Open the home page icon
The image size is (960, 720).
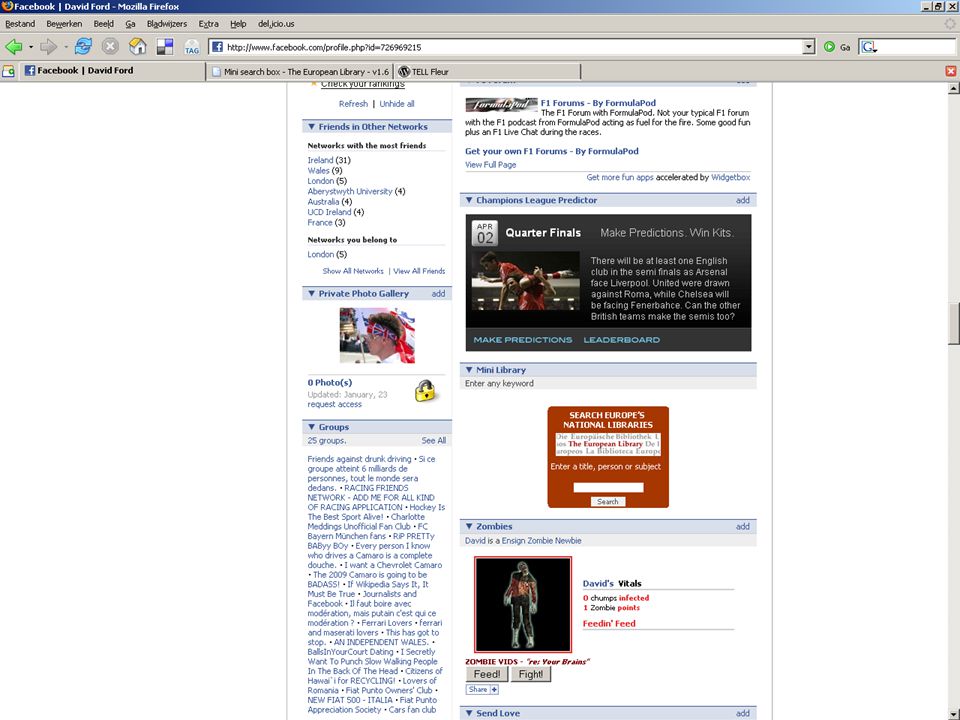[x=138, y=47]
